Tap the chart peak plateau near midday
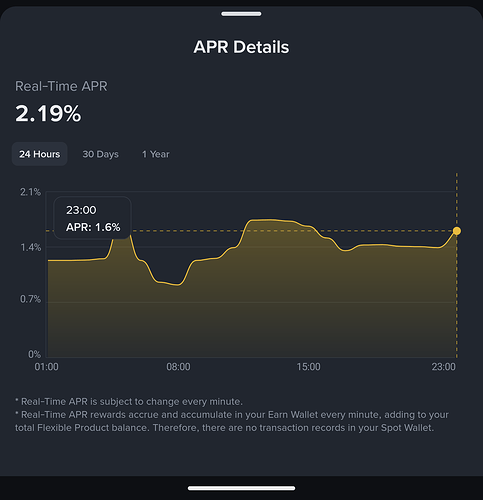Image resolution: width=483 pixels, height=500 pixels. 272,220
